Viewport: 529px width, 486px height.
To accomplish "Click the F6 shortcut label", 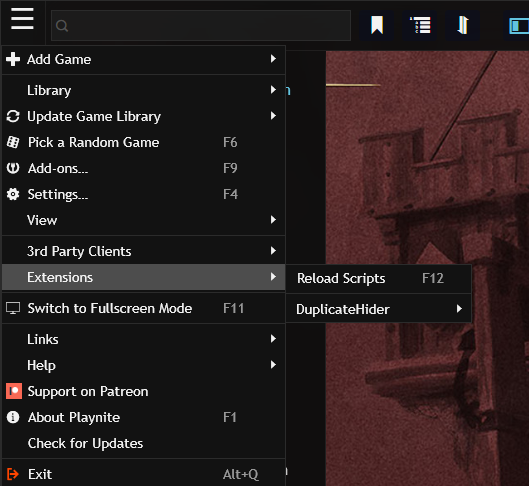I will click(x=230, y=142).
